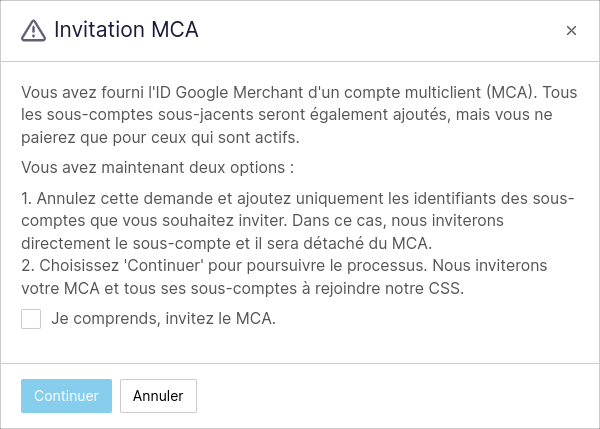Click the blue Continuer button
This screenshot has height=429, width=600.
tap(67, 396)
